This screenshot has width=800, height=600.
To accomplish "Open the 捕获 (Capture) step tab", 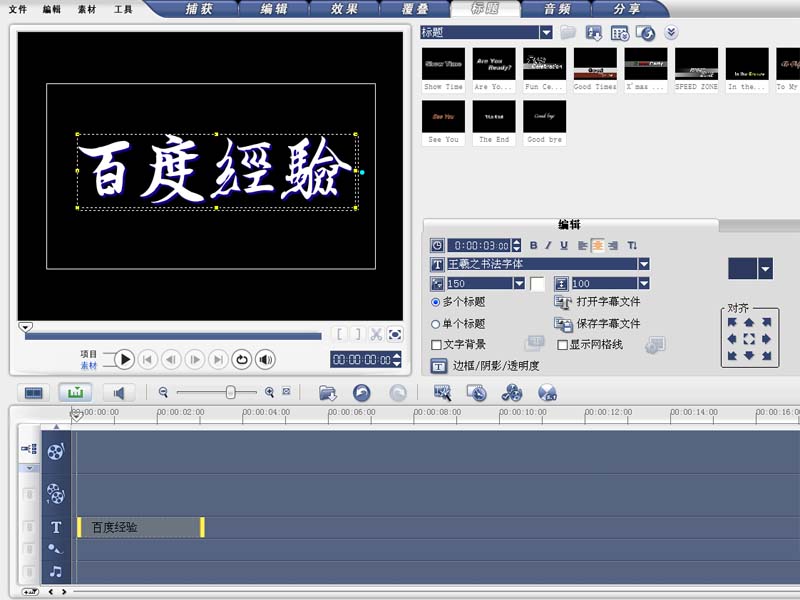I will tap(198, 9).
